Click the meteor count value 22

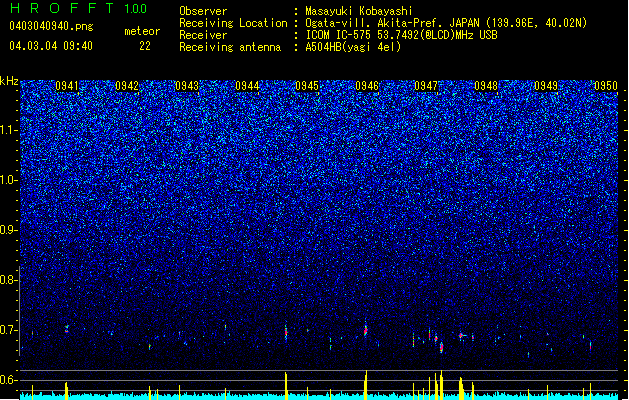point(145,46)
